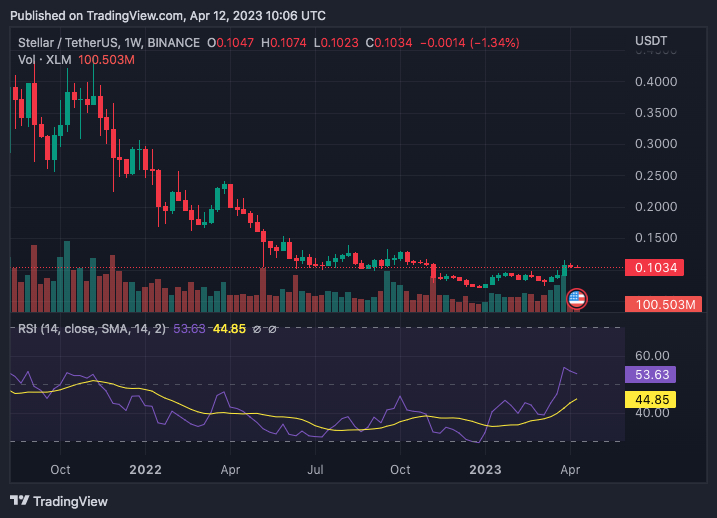Click the Published on TradingView.com header text
Image resolution: width=717 pixels, height=518 pixels.
coord(168,16)
